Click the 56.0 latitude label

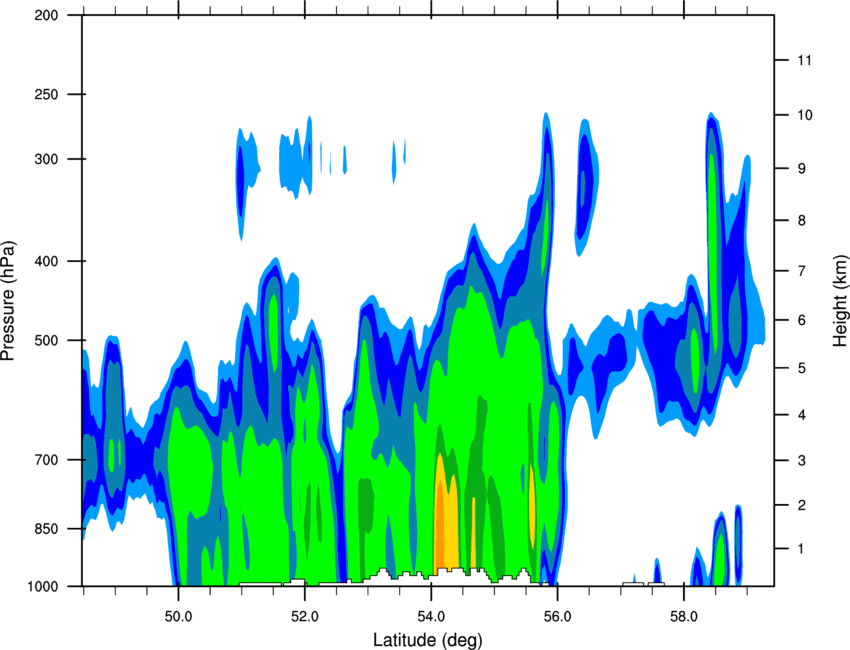557,616
